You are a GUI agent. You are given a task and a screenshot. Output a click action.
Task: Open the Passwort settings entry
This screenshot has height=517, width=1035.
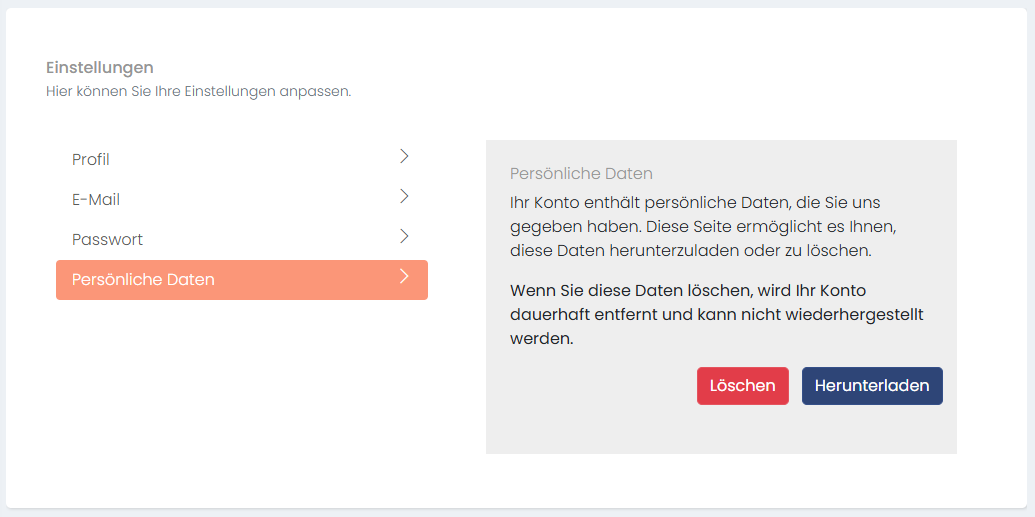point(107,240)
